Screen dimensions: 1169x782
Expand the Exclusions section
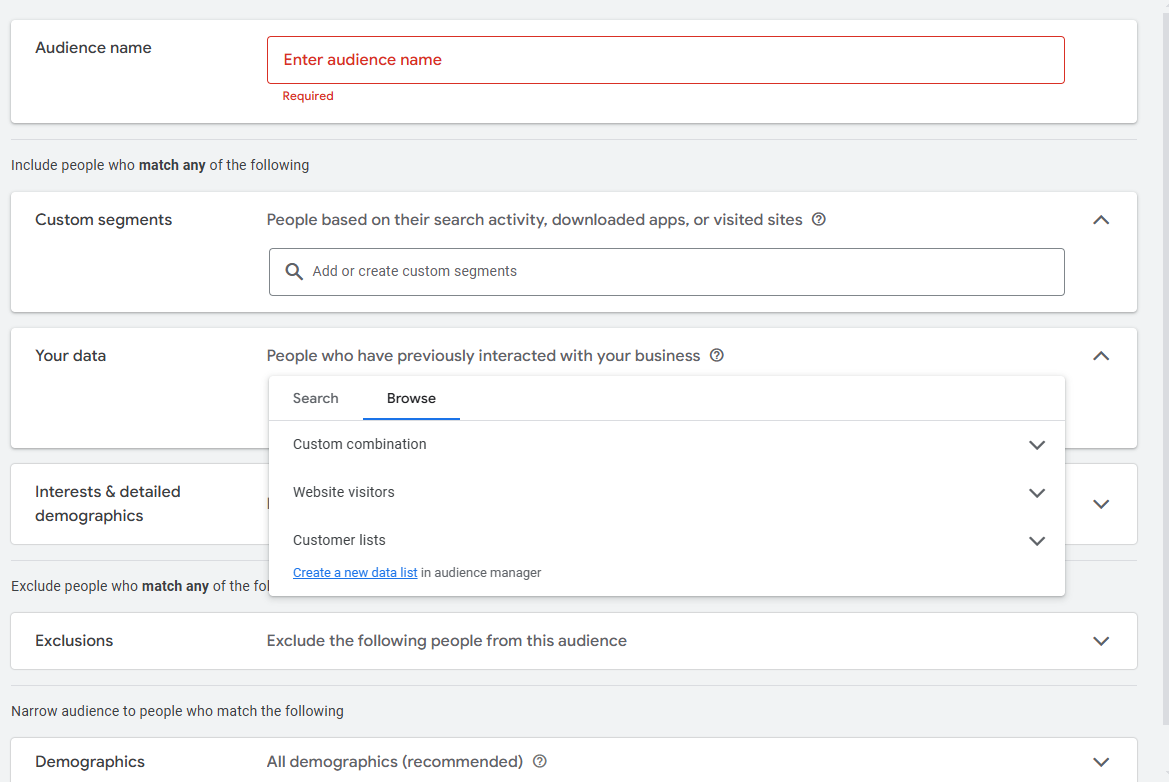[1101, 641]
